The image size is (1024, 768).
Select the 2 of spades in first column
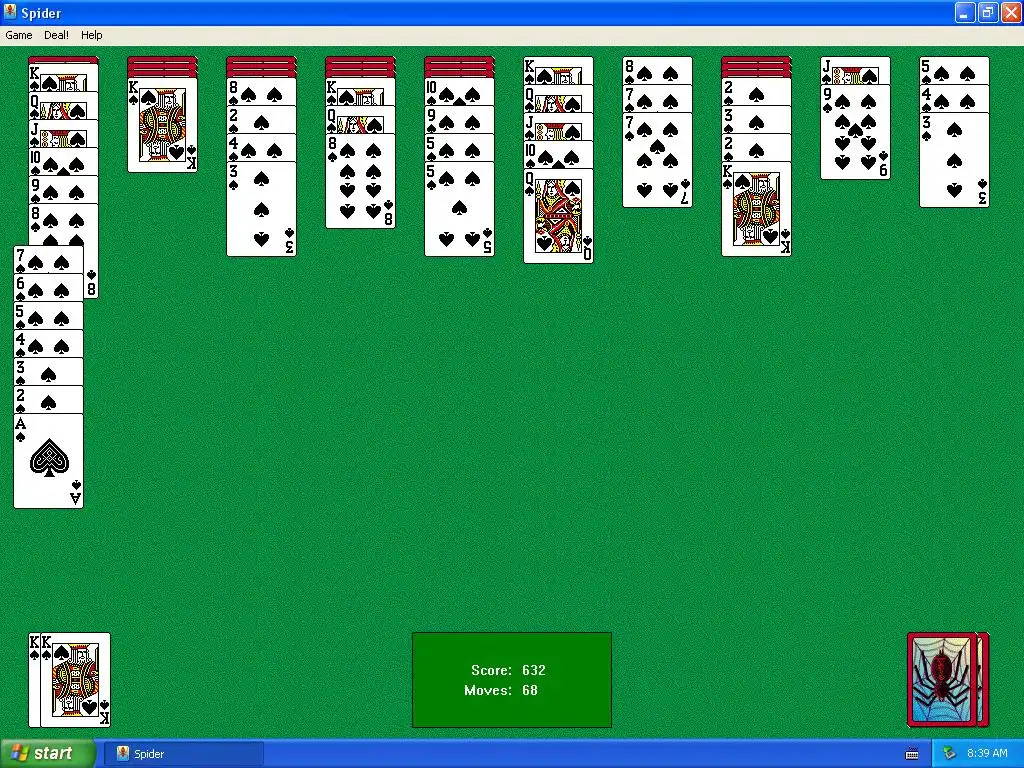(48, 399)
